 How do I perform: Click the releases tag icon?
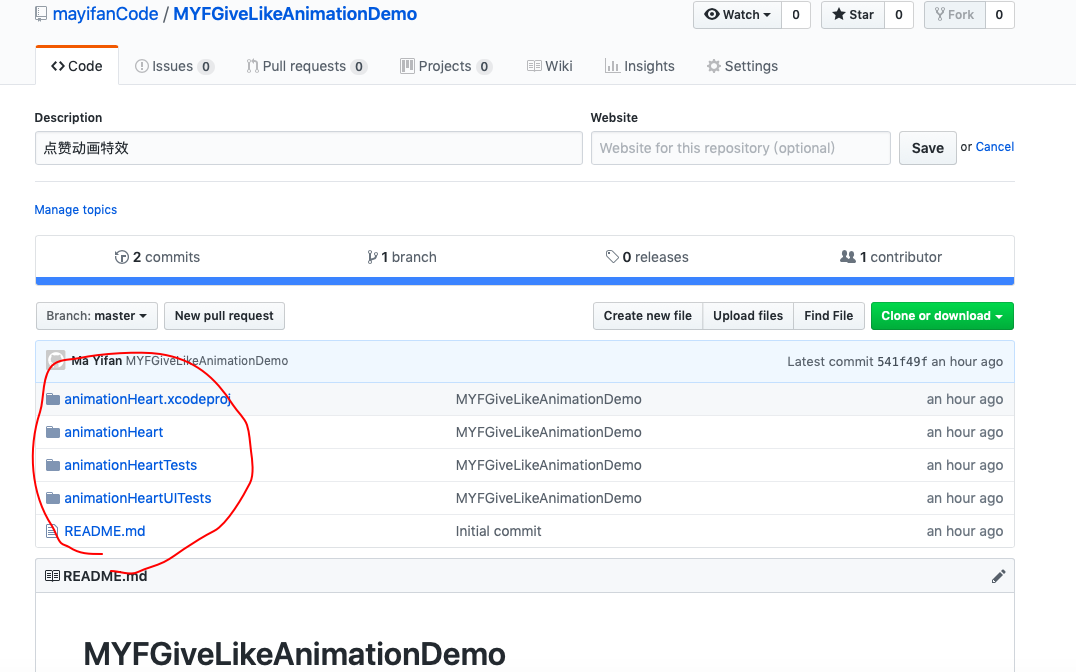coord(612,257)
